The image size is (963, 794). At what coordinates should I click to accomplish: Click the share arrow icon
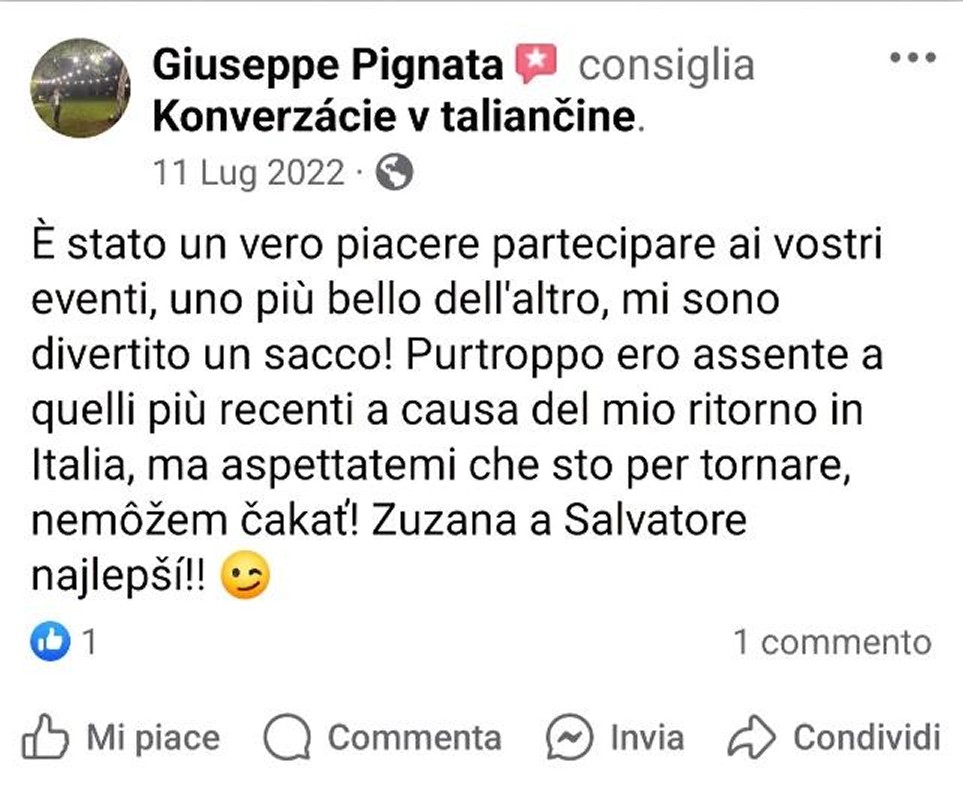click(x=752, y=737)
